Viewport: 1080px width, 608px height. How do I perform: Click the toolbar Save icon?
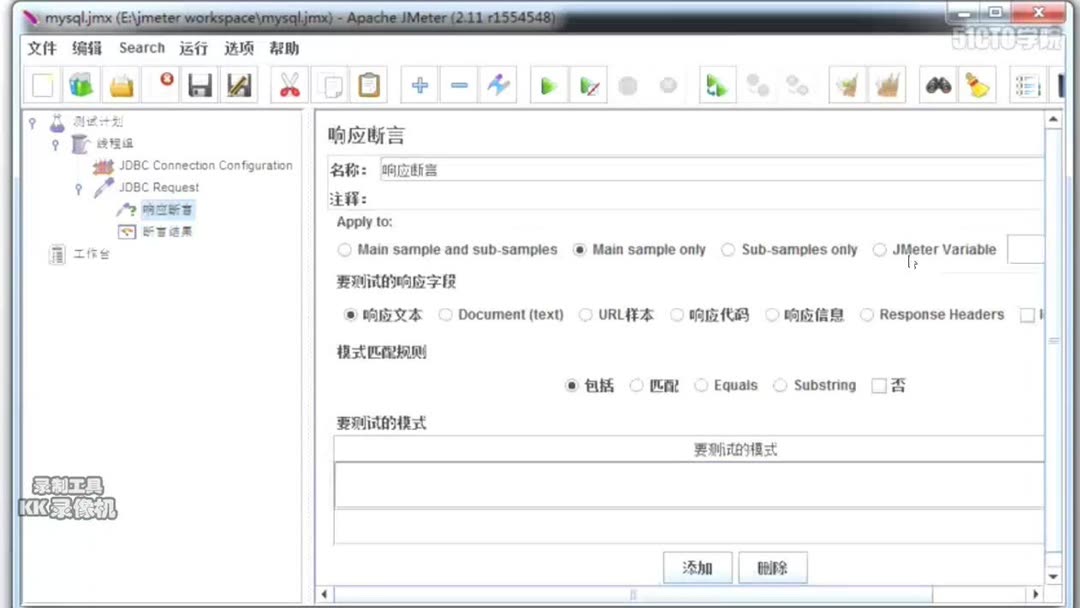pos(199,85)
